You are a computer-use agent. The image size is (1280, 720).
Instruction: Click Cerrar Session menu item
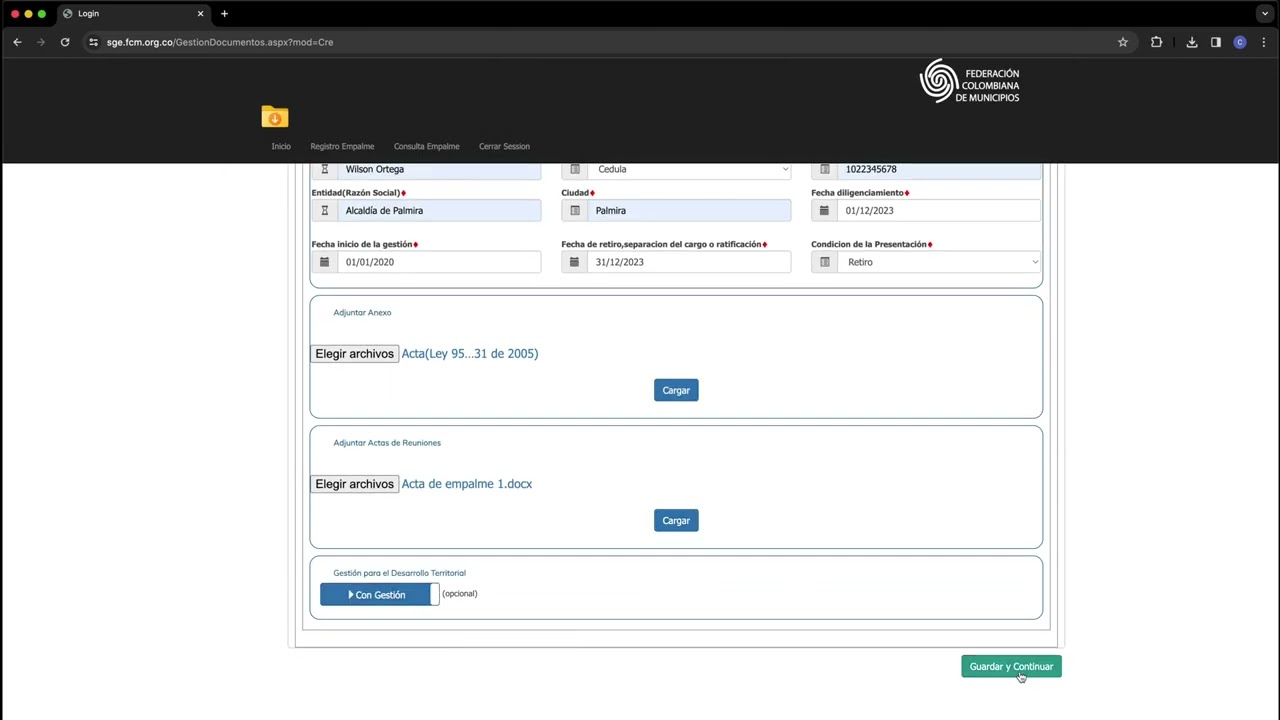coord(504,146)
